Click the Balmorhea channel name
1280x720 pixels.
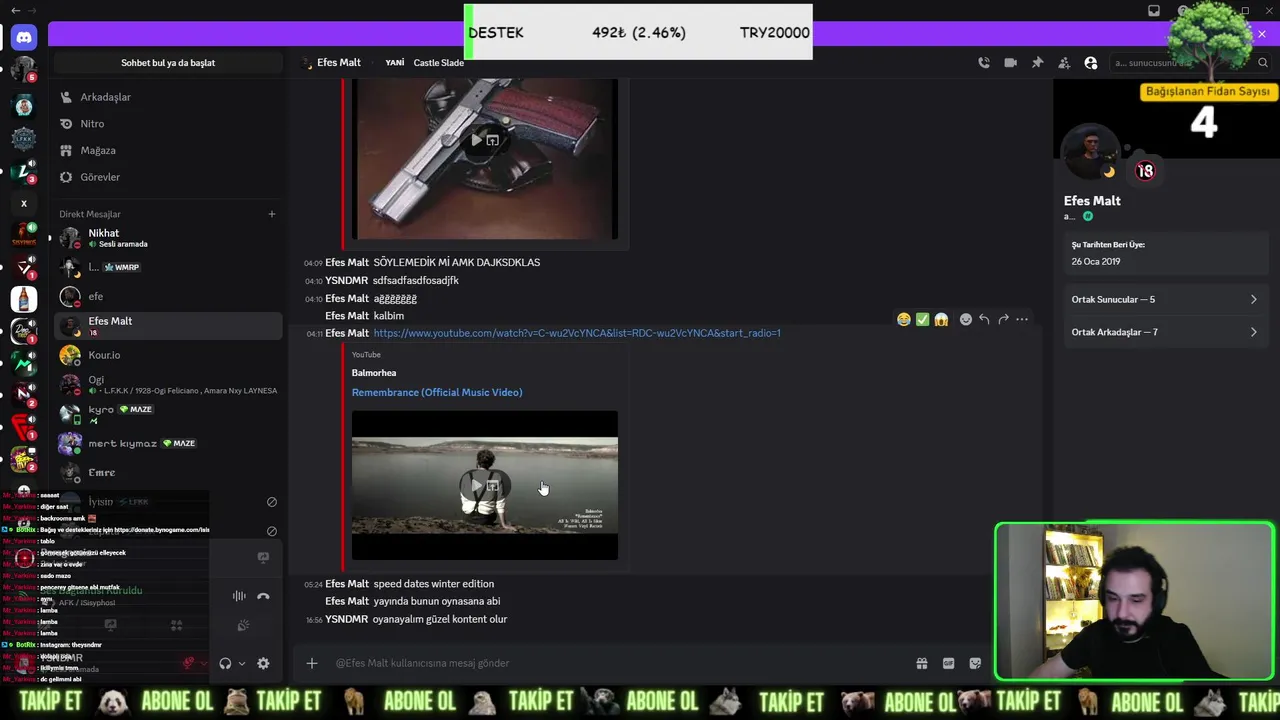(x=374, y=373)
